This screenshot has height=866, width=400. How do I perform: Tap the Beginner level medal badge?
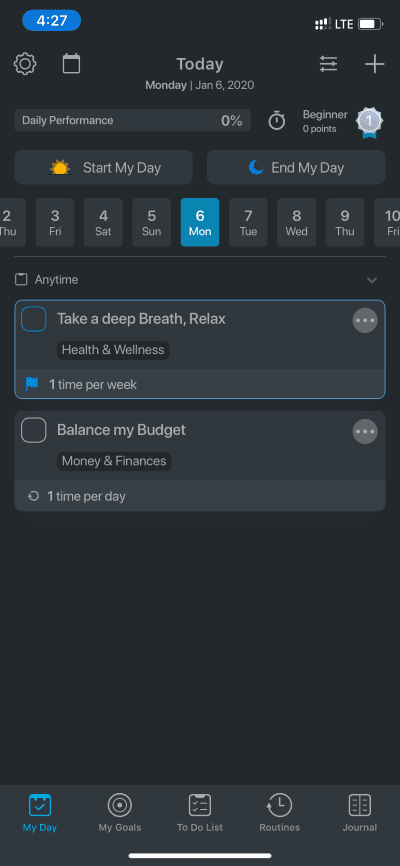click(367, 122)
